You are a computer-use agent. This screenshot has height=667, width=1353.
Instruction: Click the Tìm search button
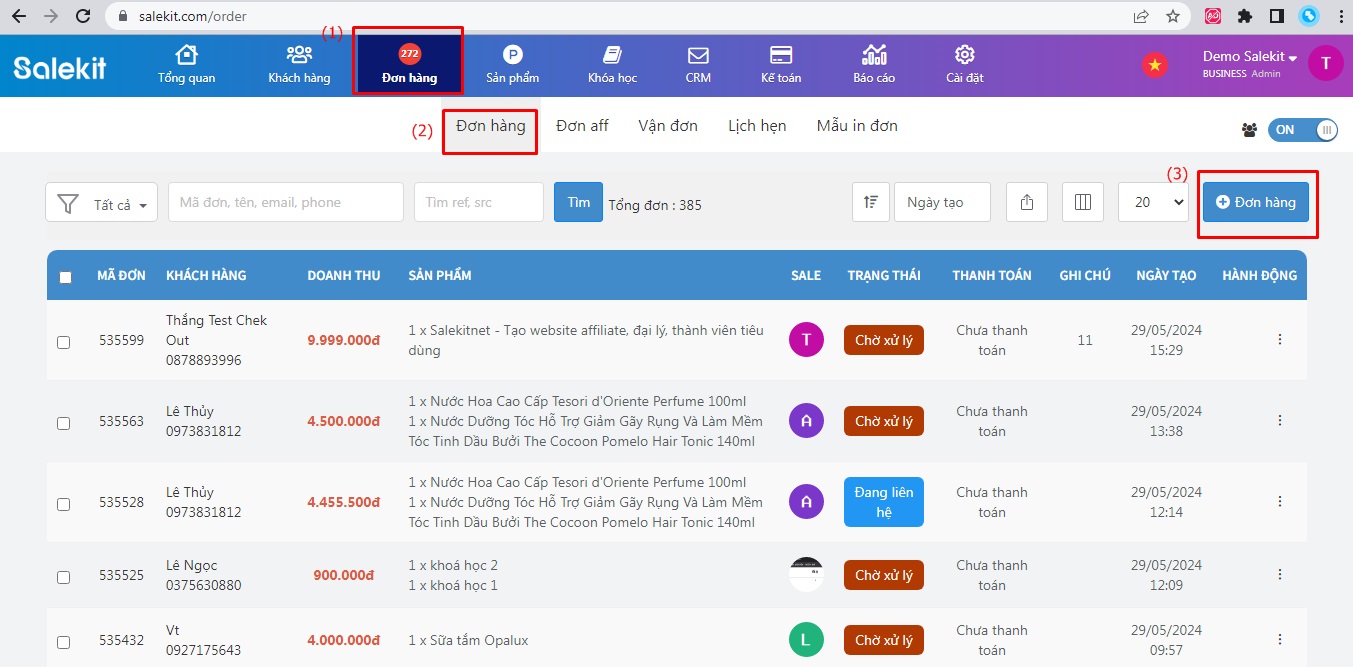pos(578,202)
